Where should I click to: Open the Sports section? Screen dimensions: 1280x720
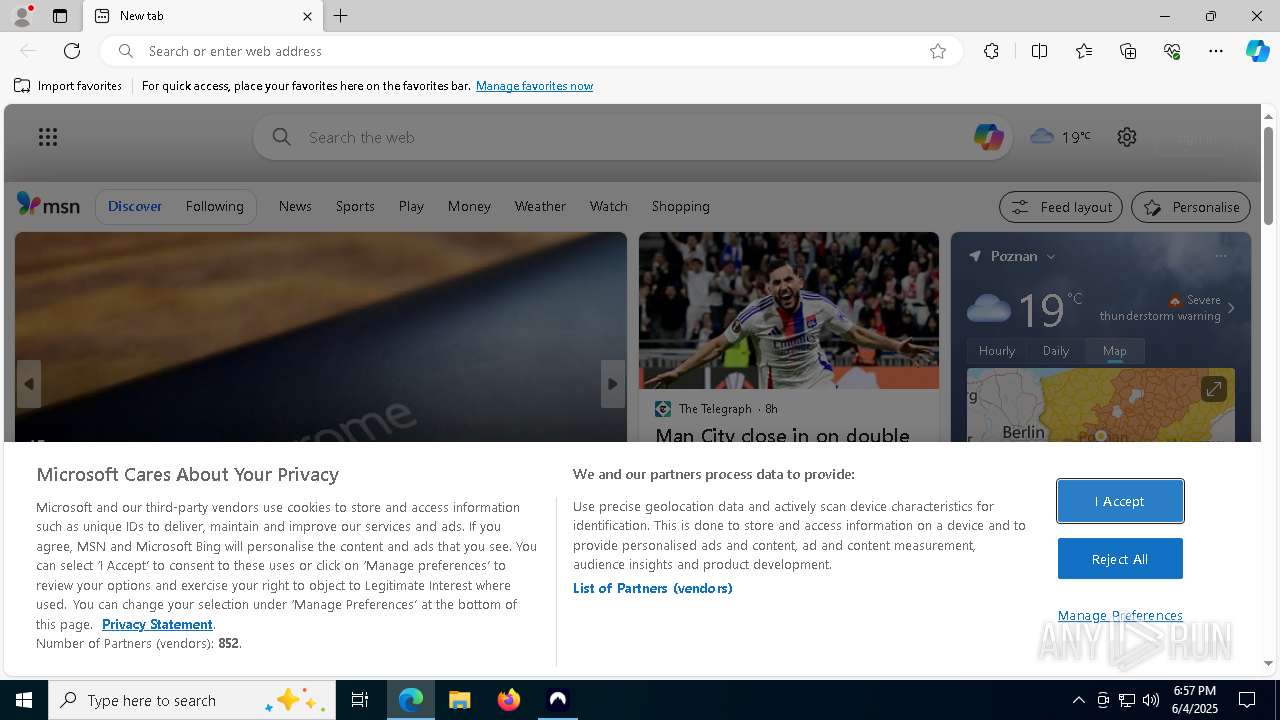pyautogui.click(x=355, y=206)
